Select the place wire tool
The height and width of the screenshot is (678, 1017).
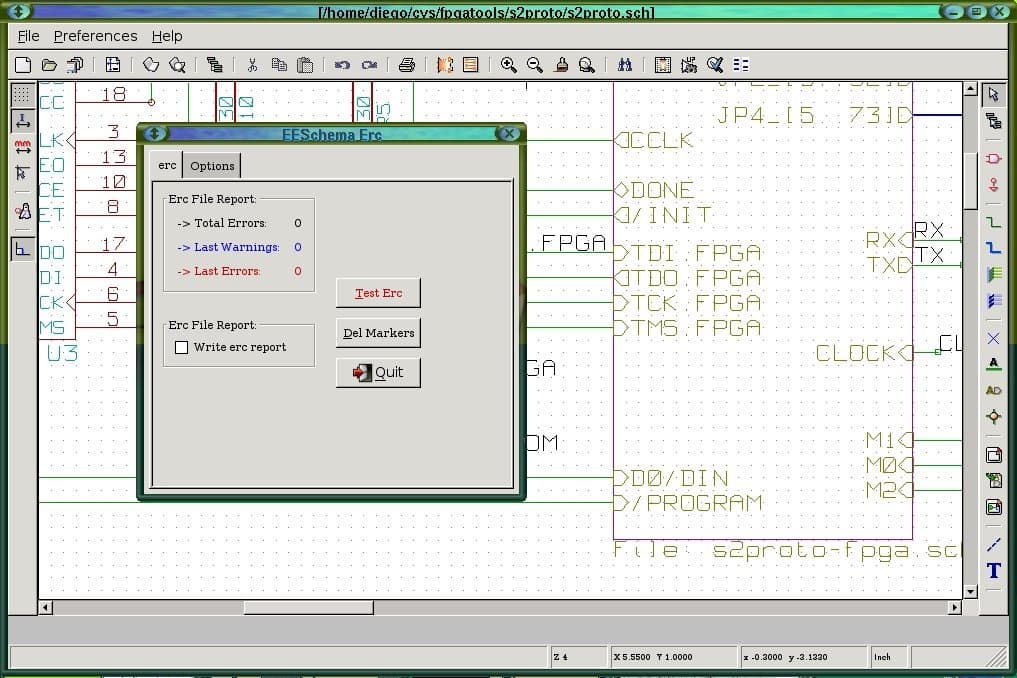[x=993, y=222]
